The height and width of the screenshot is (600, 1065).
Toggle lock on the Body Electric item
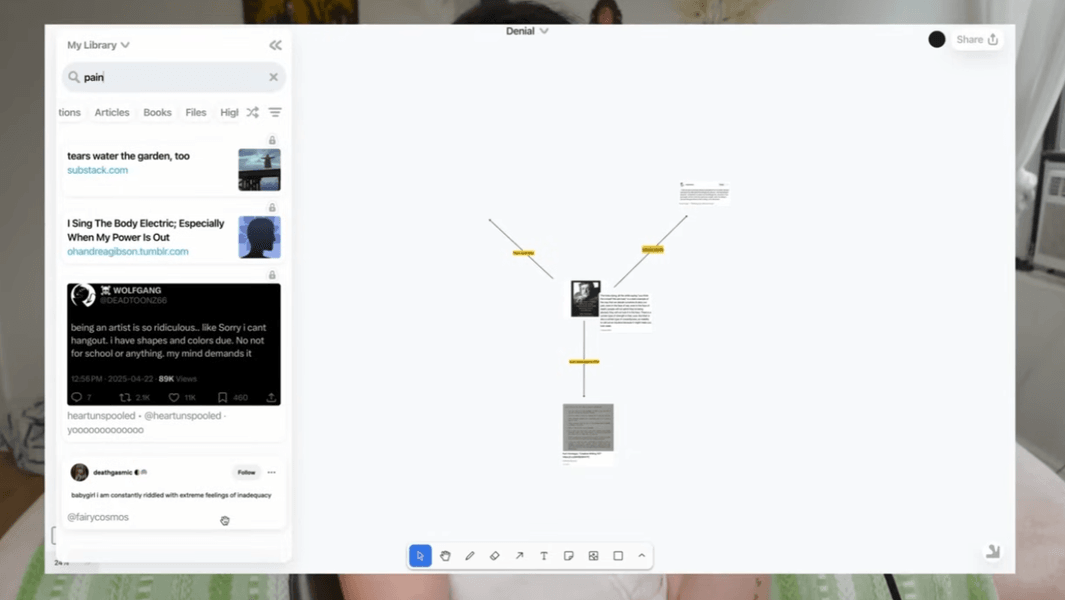coord(272,208)
